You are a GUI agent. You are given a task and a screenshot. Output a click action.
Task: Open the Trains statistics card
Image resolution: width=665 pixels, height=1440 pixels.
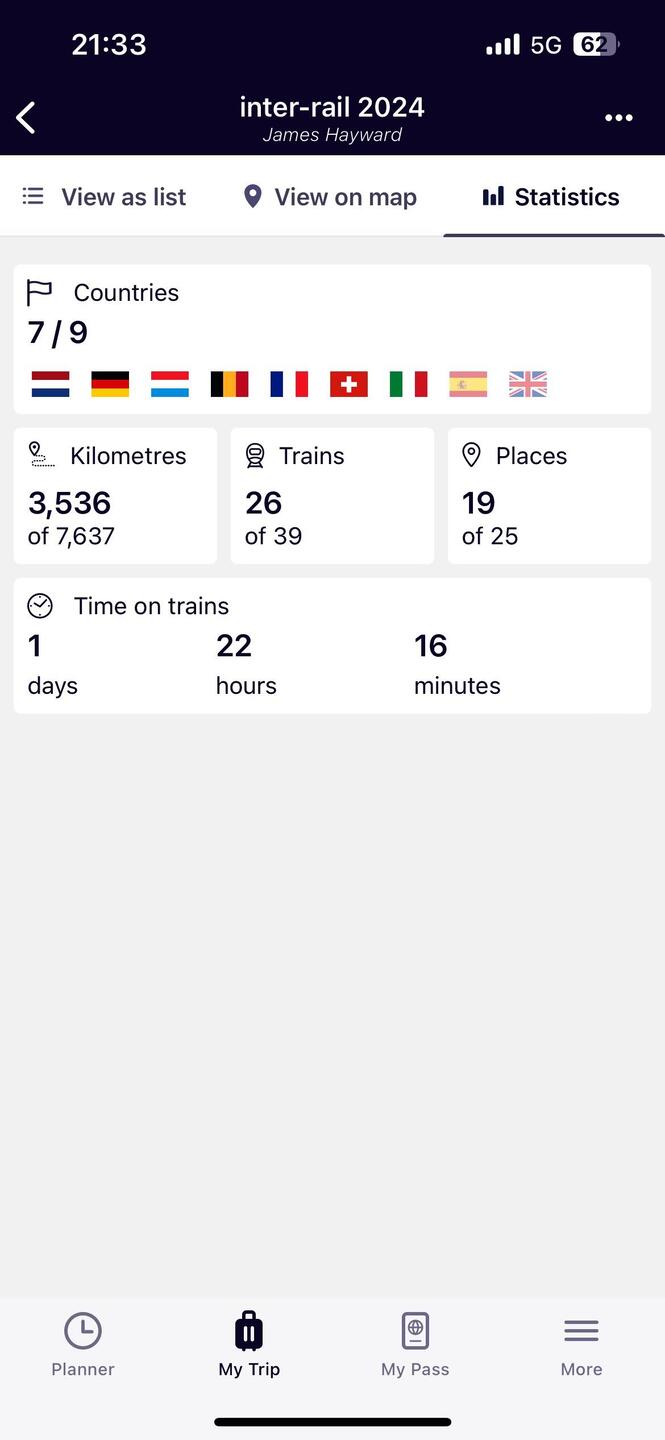click(332, 496)
